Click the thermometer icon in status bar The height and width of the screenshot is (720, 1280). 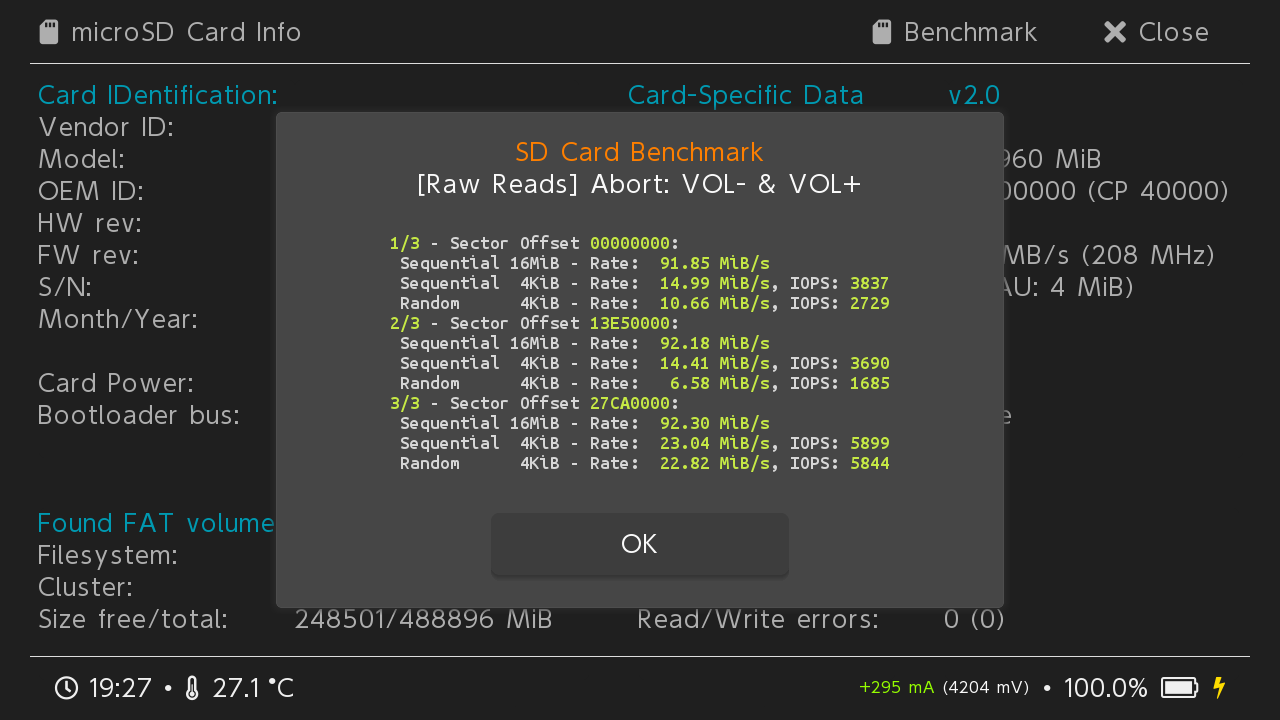click(x=193, y=688)
